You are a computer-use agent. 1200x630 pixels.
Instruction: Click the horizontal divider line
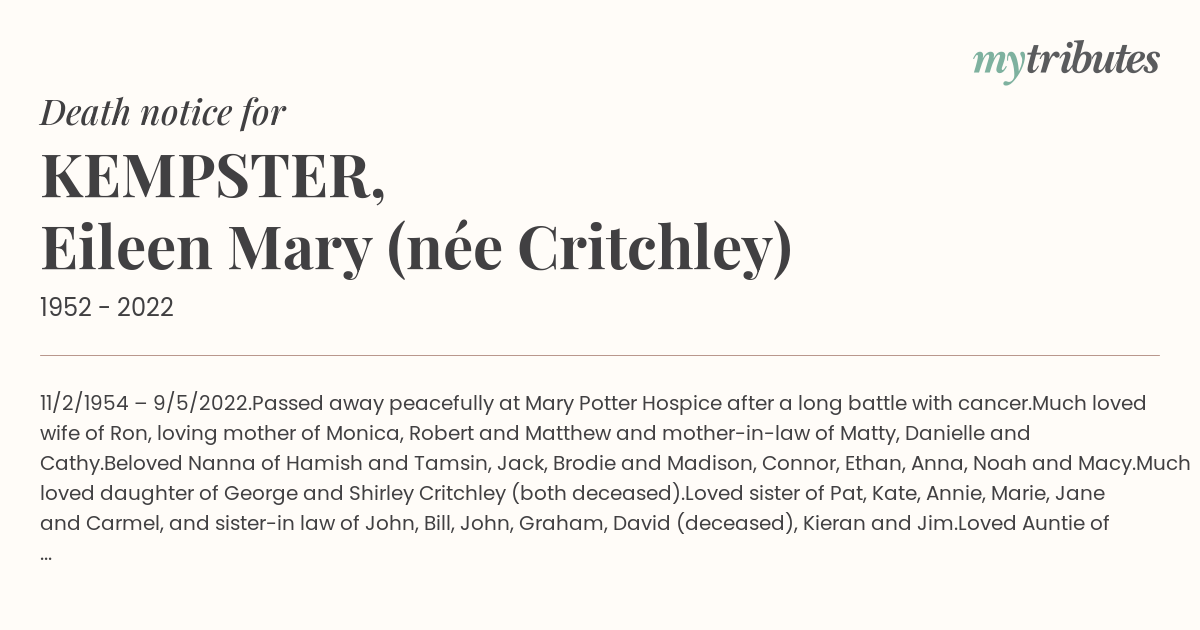click(600, 355)
